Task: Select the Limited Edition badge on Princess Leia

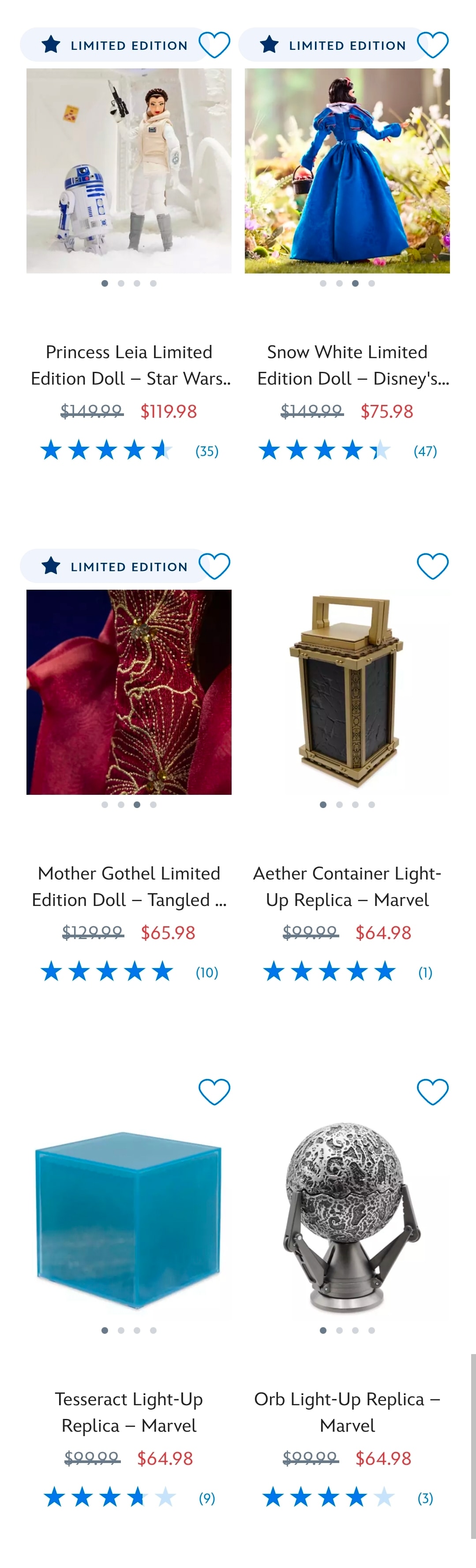Action: point(114,45)
